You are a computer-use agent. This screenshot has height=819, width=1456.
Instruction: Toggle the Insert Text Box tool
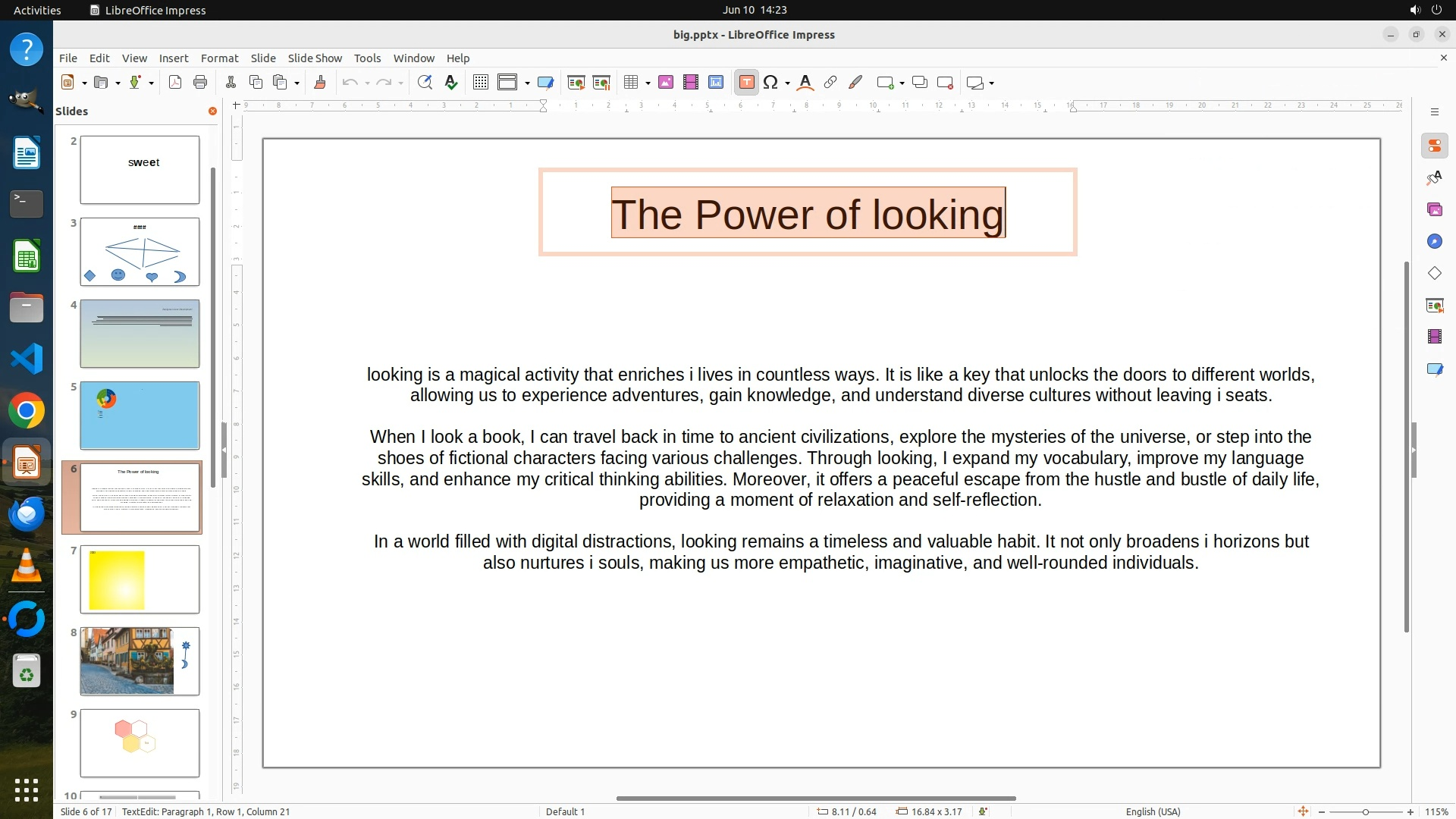pyautogui.click(x=746, y=83)
